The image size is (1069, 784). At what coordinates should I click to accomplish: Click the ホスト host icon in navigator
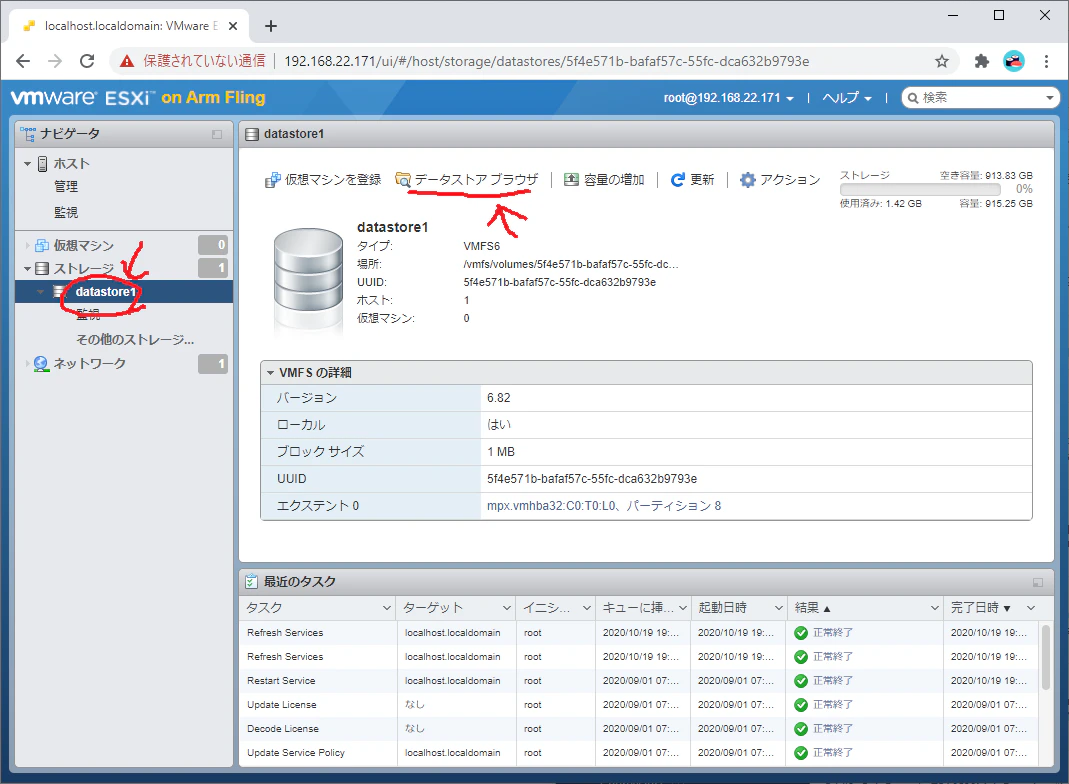(x=42, y=164)
